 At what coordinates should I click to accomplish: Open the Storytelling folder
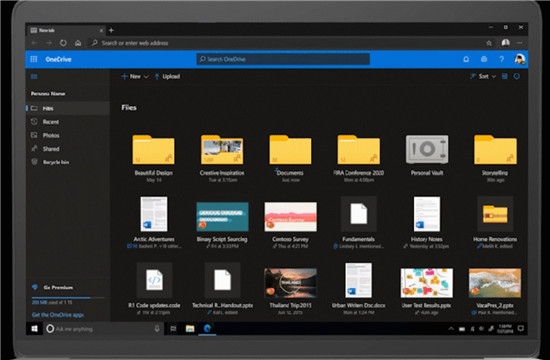[x=495, y=149]
